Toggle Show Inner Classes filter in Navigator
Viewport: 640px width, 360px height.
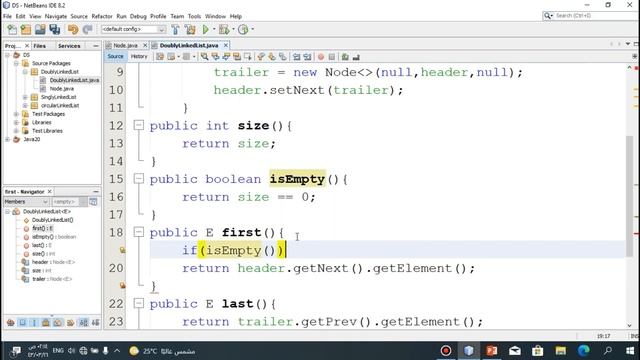pyautogui.click(x=58, y=322)
